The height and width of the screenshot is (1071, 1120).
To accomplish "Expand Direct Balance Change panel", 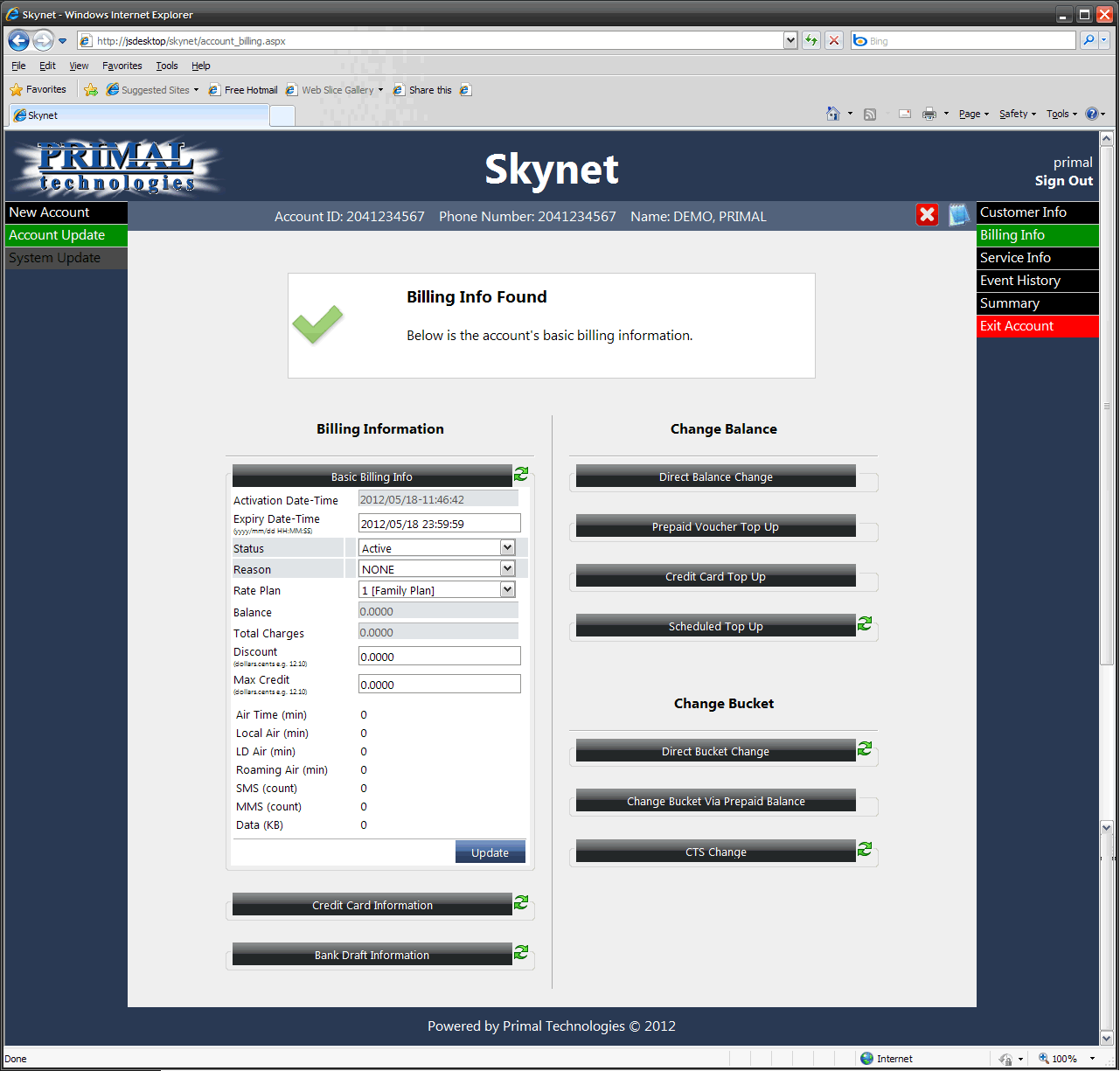I will coord(715,476).
